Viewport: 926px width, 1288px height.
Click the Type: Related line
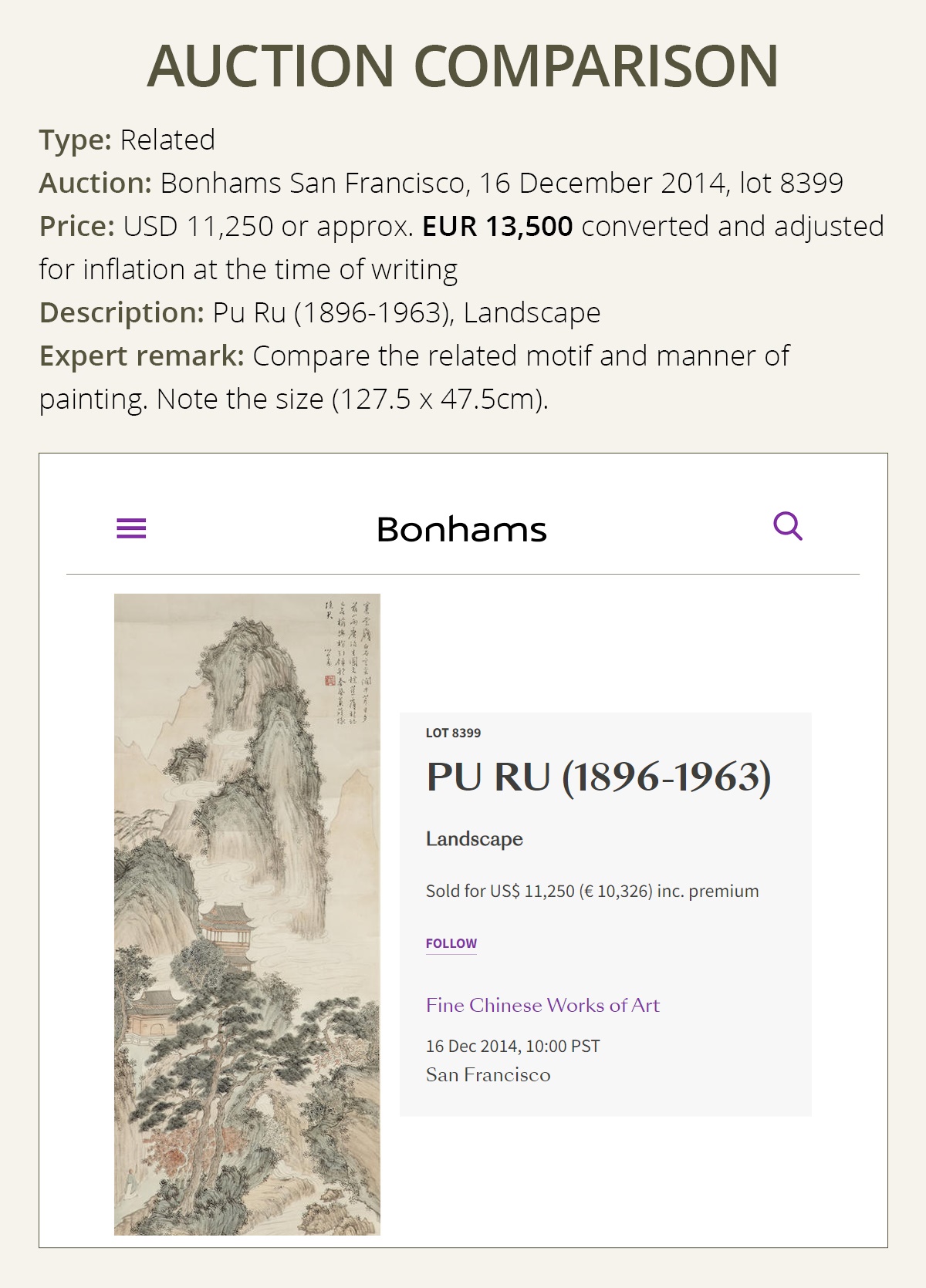127,140
